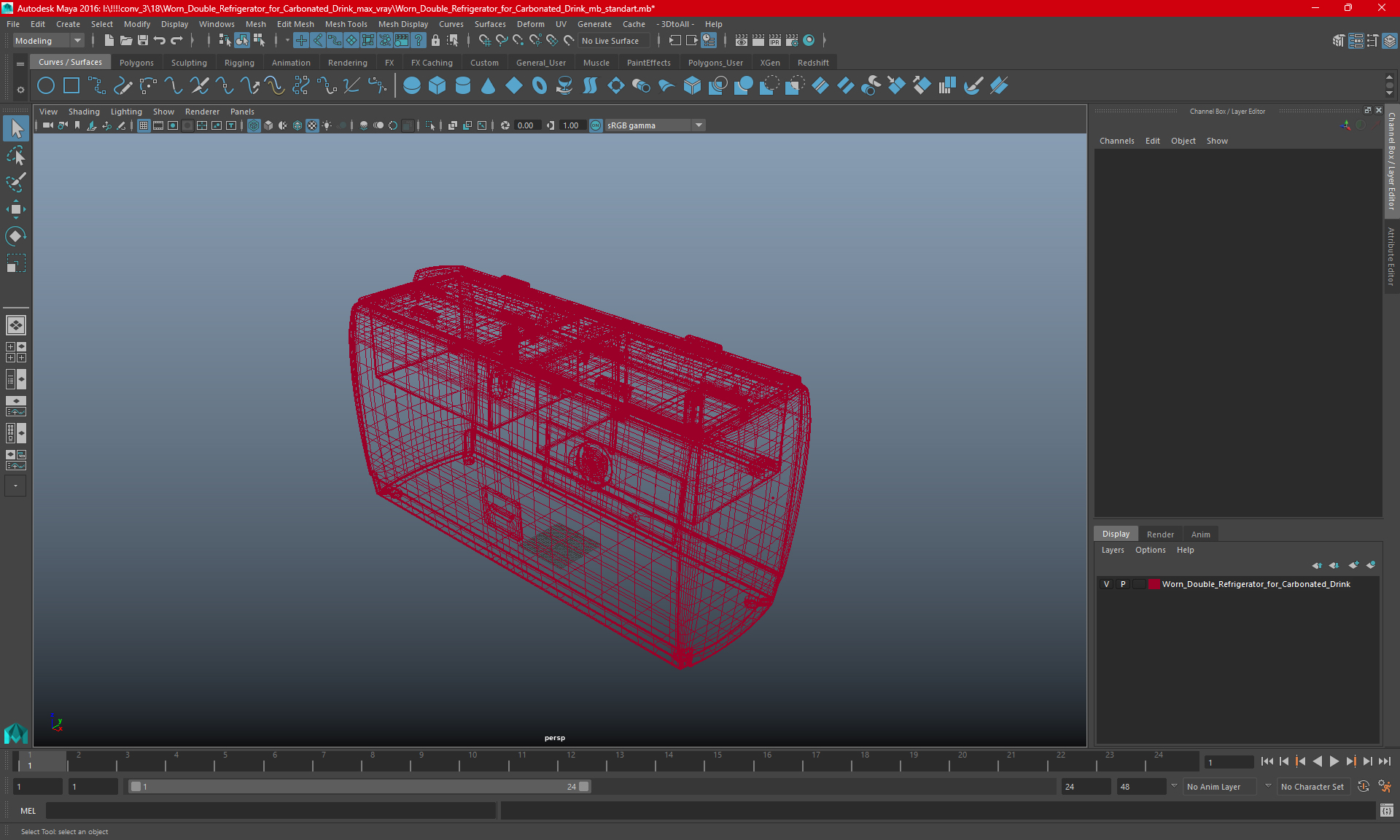The image size is (1400, 840).
Task: Open the Panels dropdown menu
Action: pos(243,111)
